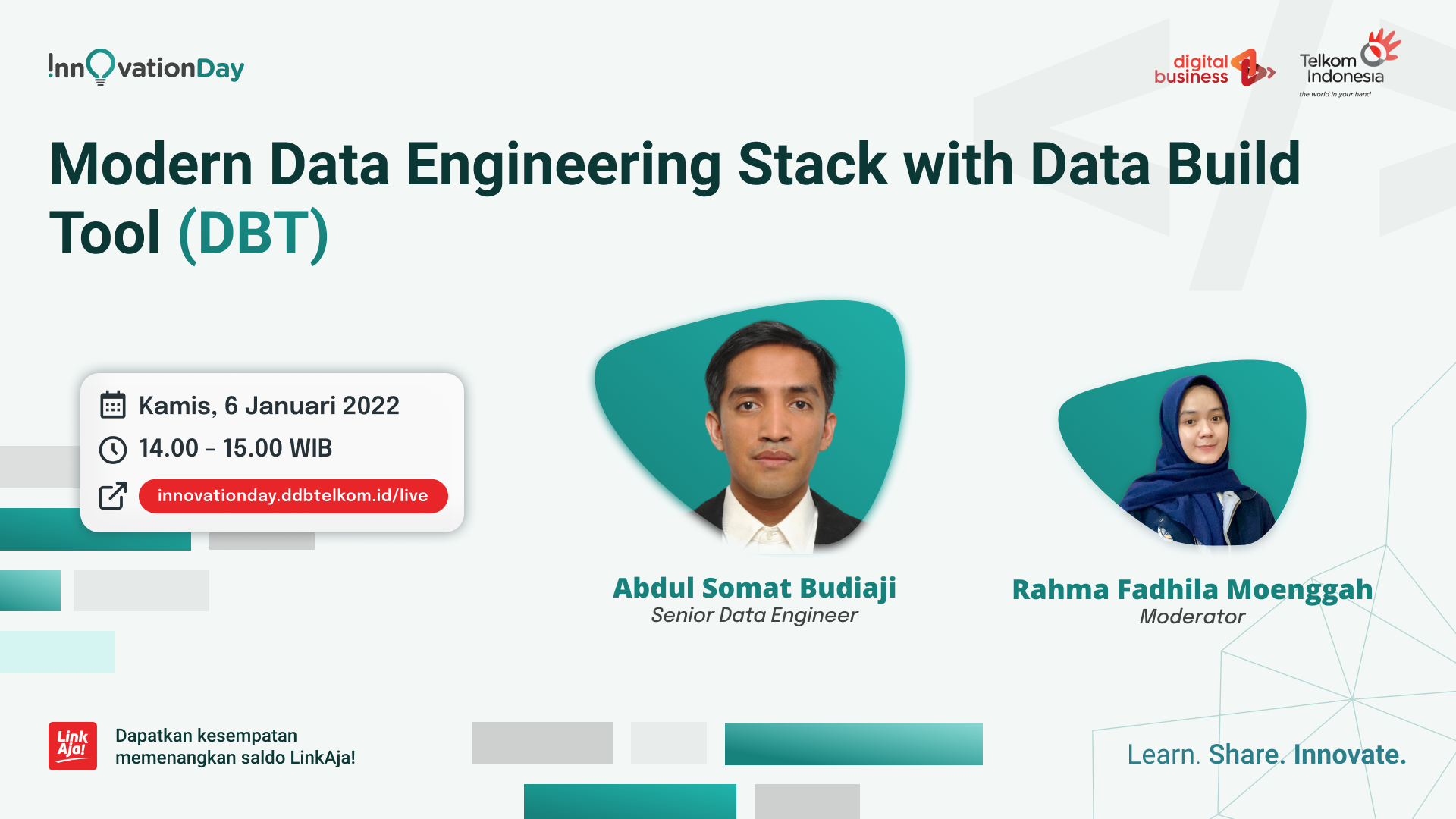Click the digital business logo
1456x819 pixels.
point(1213,68)
